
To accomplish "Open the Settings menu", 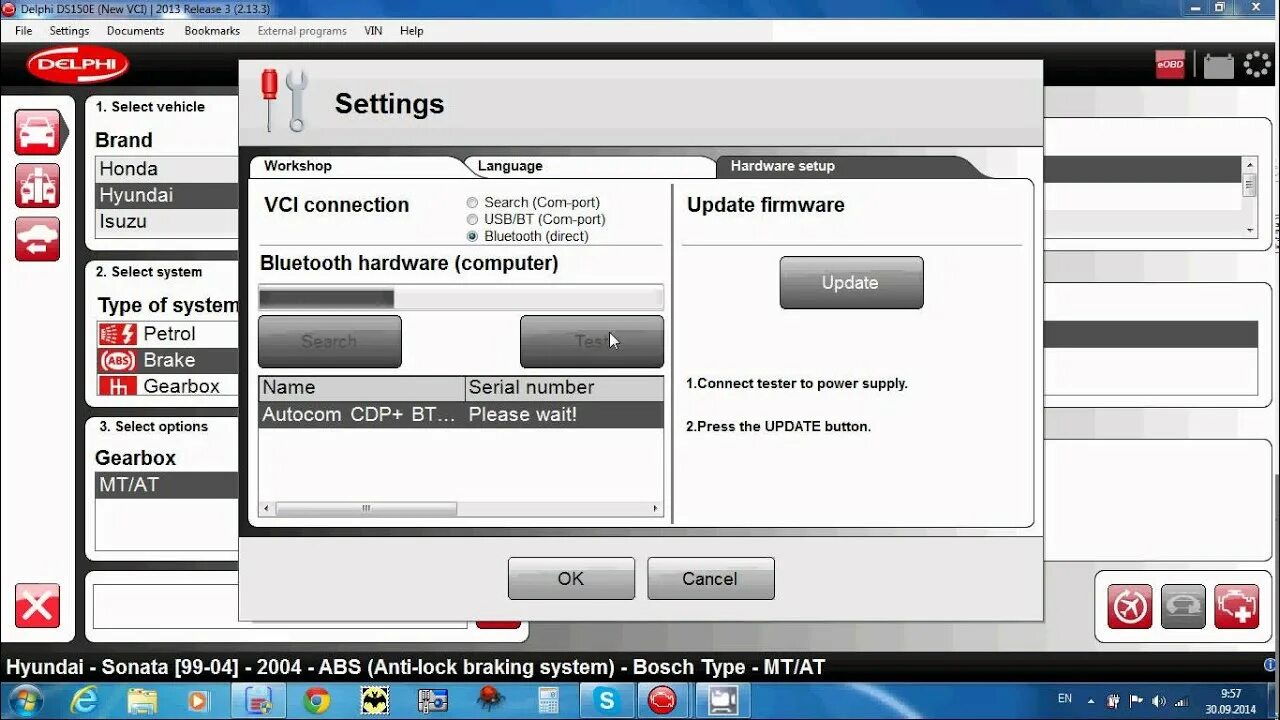I will 69,31.
